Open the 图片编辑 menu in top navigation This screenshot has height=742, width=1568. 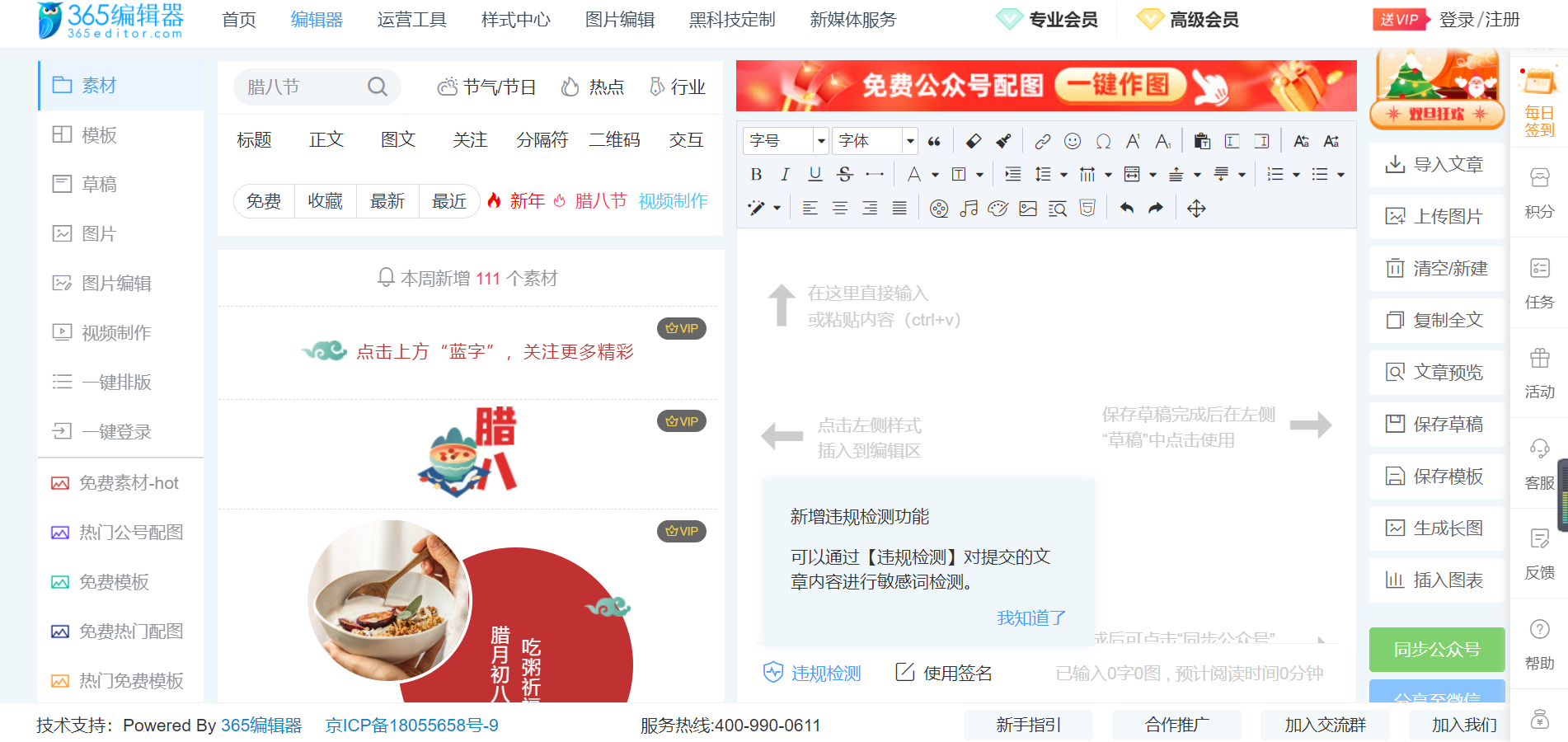619,20
